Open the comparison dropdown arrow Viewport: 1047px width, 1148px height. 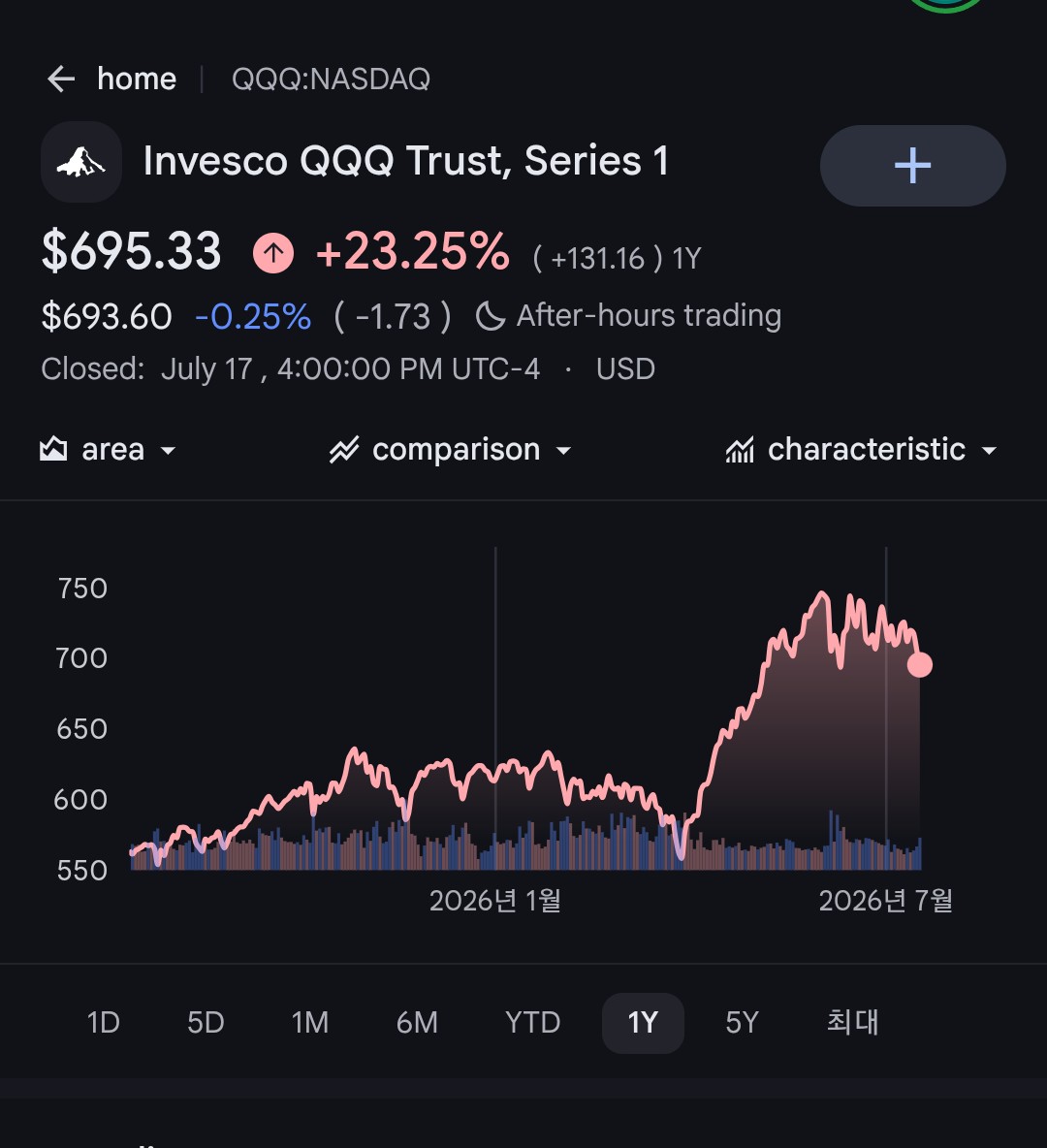pos(564,451)
